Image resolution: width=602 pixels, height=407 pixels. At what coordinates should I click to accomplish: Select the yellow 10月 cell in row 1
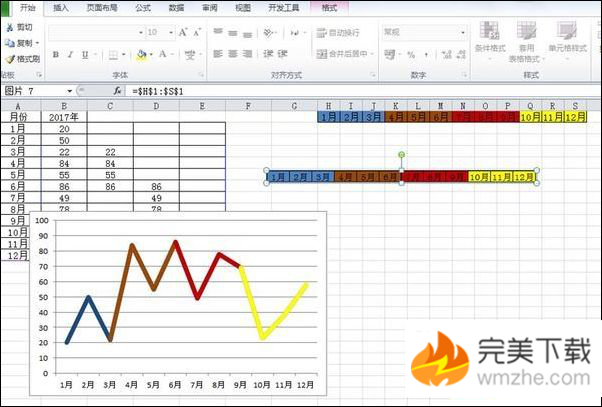click(x=531, y=117)
